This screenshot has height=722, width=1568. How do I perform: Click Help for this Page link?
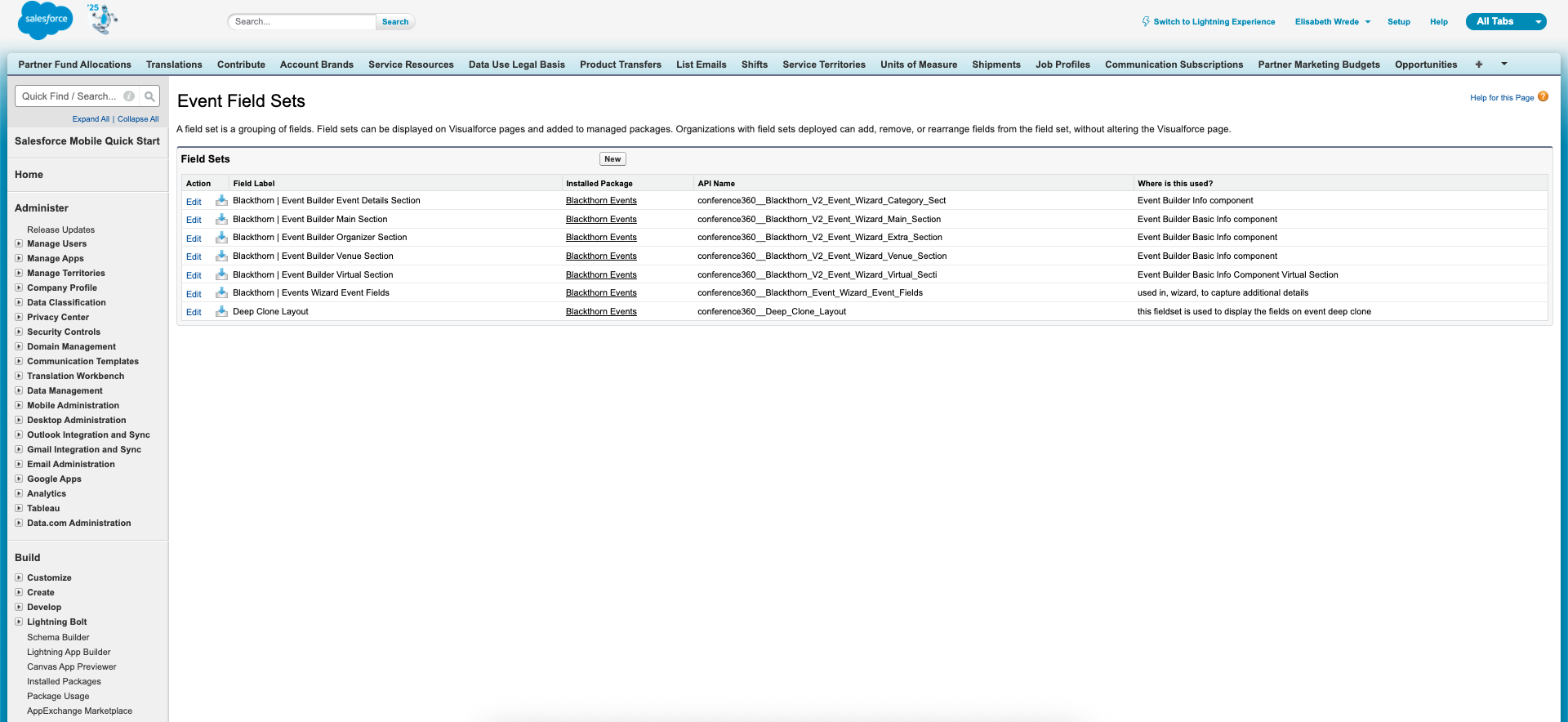[1502, 98]
